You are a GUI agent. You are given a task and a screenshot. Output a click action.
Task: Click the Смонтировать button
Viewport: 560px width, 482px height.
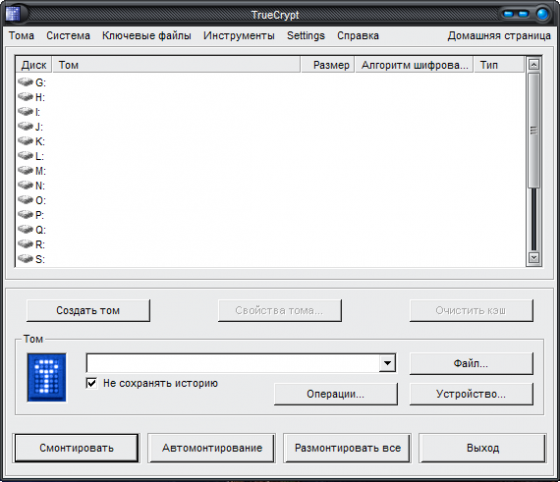pos(76,448)
